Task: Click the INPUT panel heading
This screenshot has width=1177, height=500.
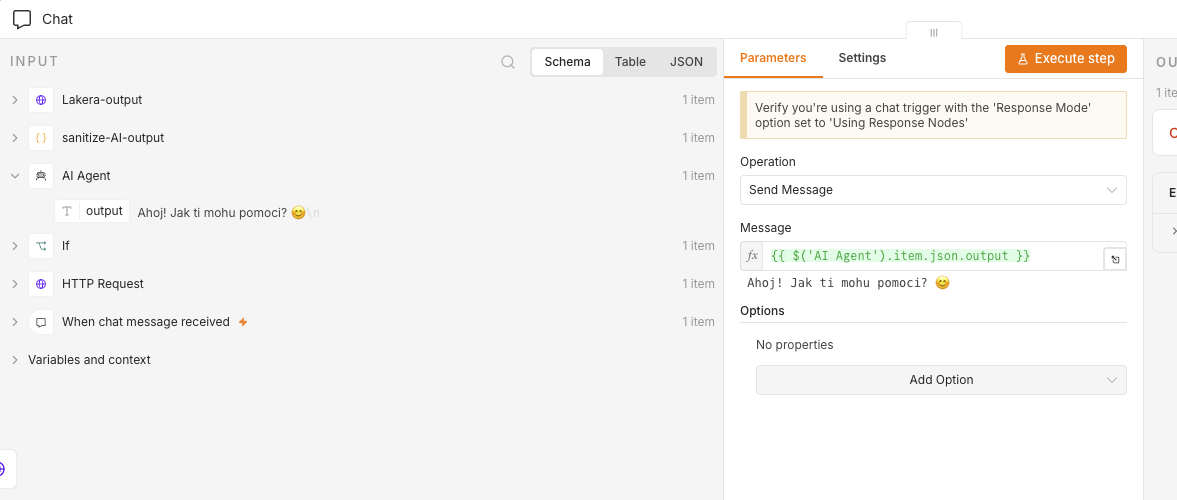Action: (x=35, y=62)
